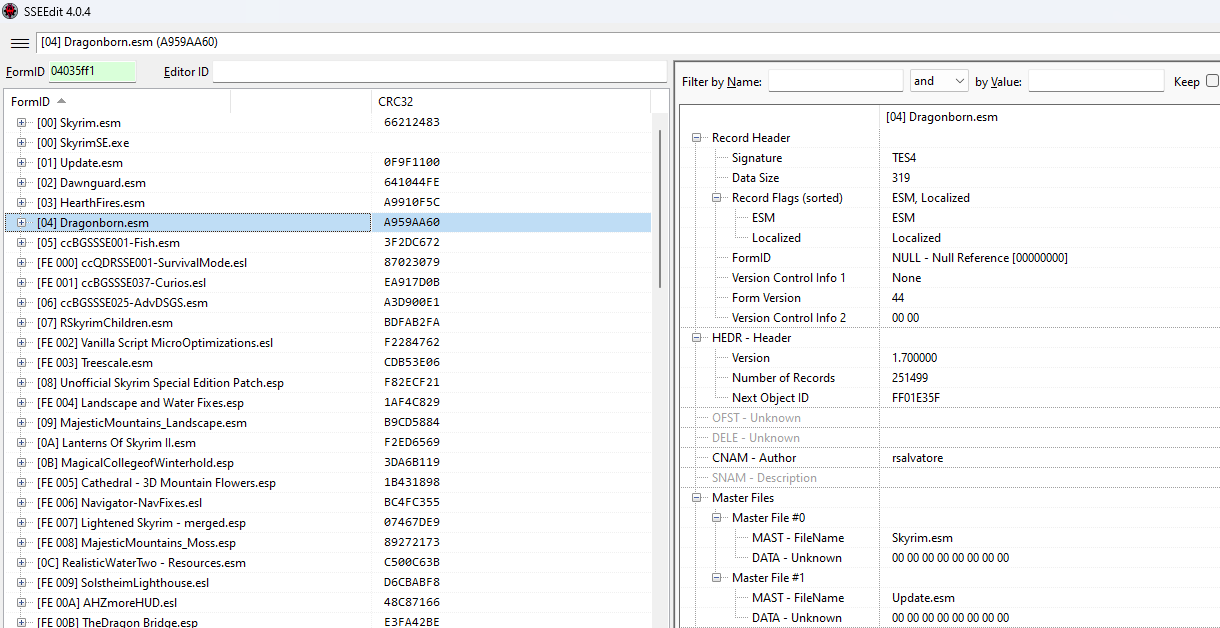This screenshot has width=1220, height=628.
Task: Sort the list by the FormID column header
Action: (x=30, y=101)
